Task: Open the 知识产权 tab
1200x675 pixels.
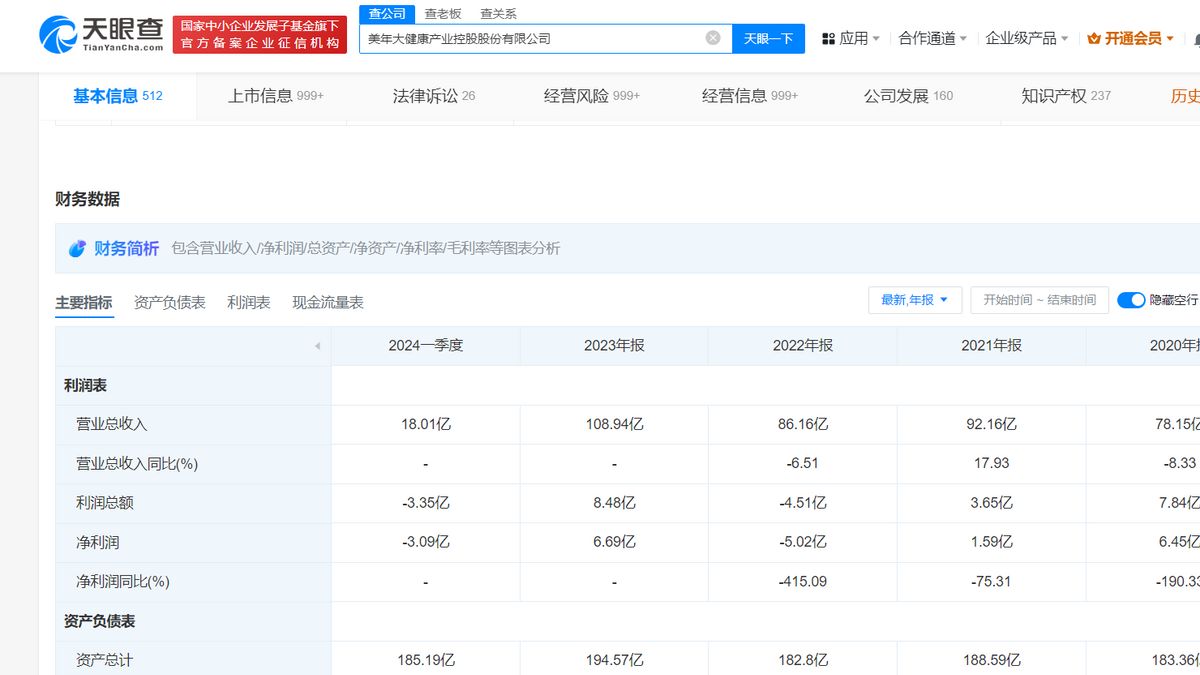Action: [x=1066, y=96]
